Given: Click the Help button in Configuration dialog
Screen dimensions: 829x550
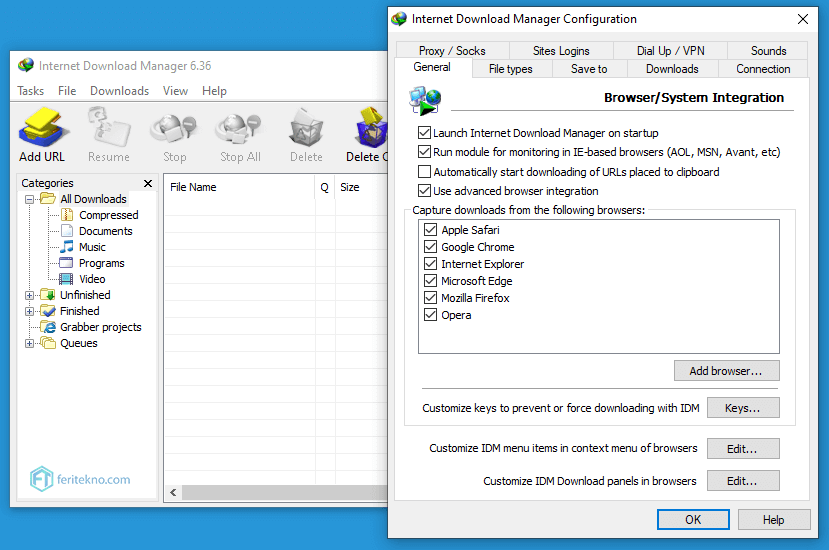Looking at the screenshot, I should pyautogui.click(x=774, y=519).
